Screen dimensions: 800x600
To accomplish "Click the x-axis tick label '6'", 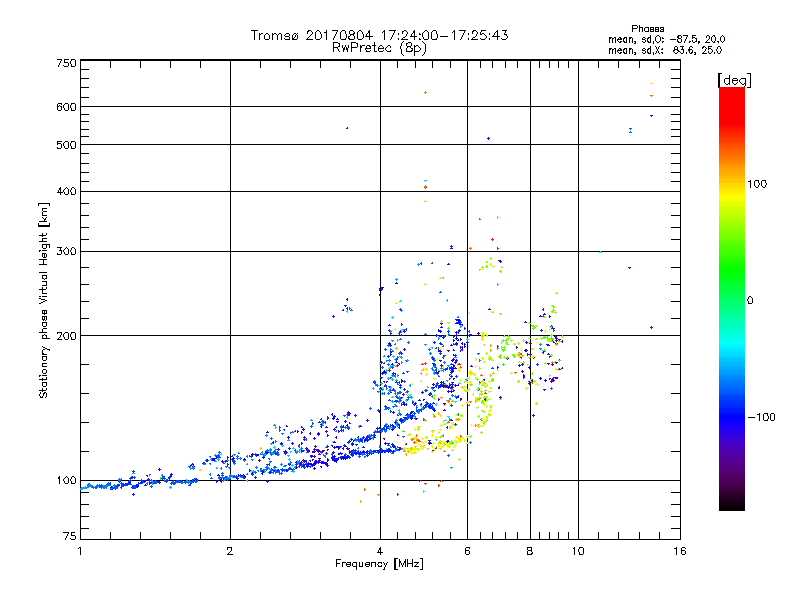I will pyautogui.click(x=467, y=551).
